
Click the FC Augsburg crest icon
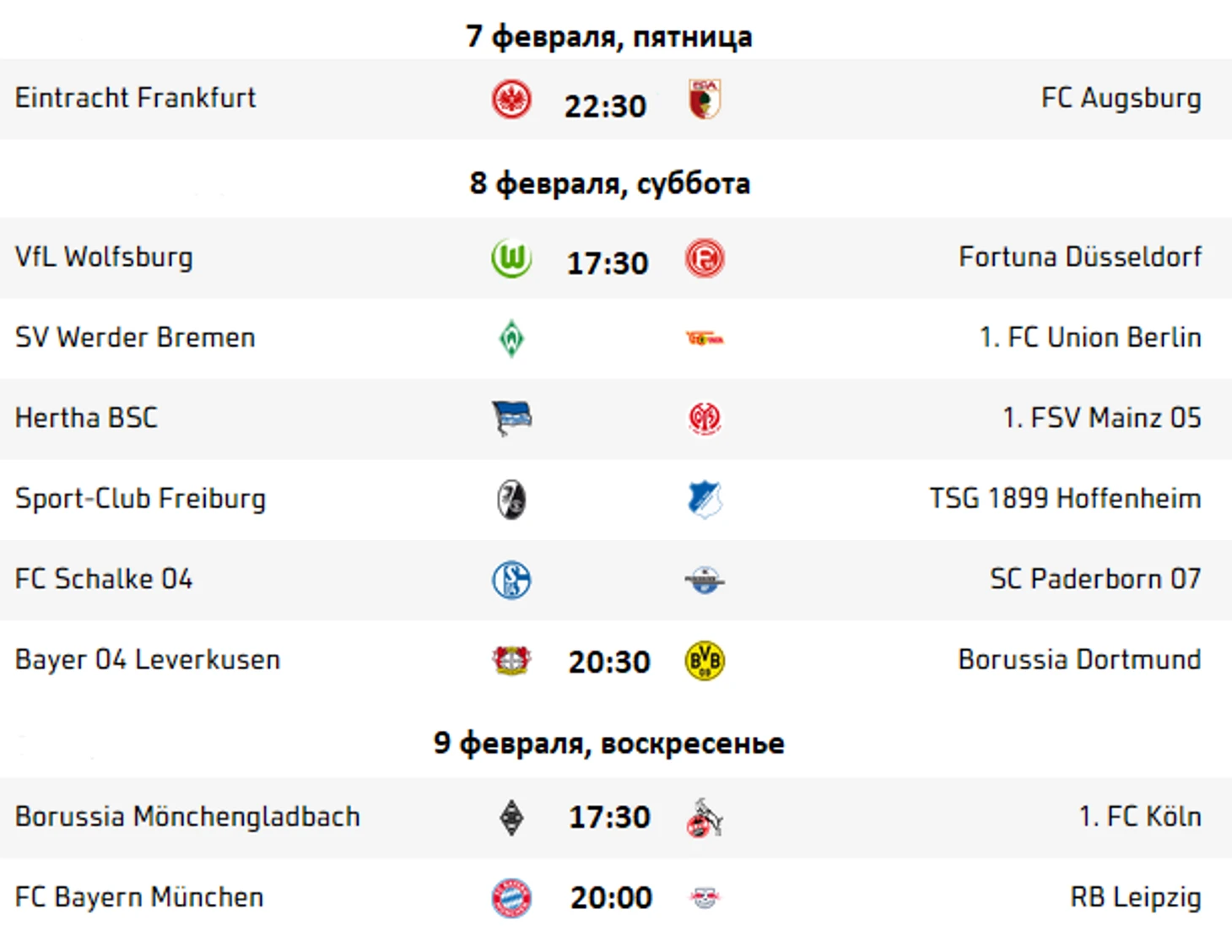coord(705,100)
